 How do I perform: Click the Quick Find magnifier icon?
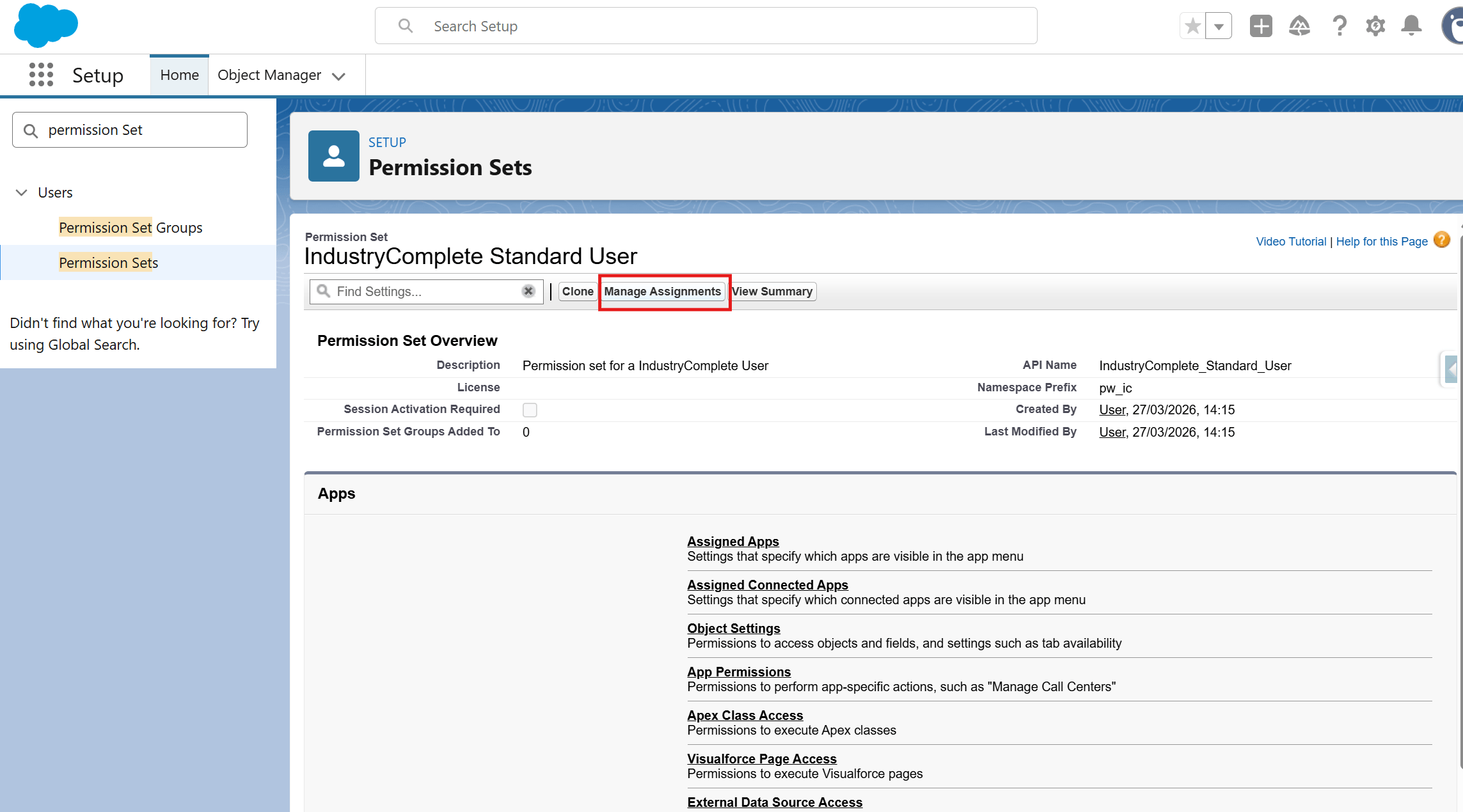pyautogui.click(x=31, y=130)
